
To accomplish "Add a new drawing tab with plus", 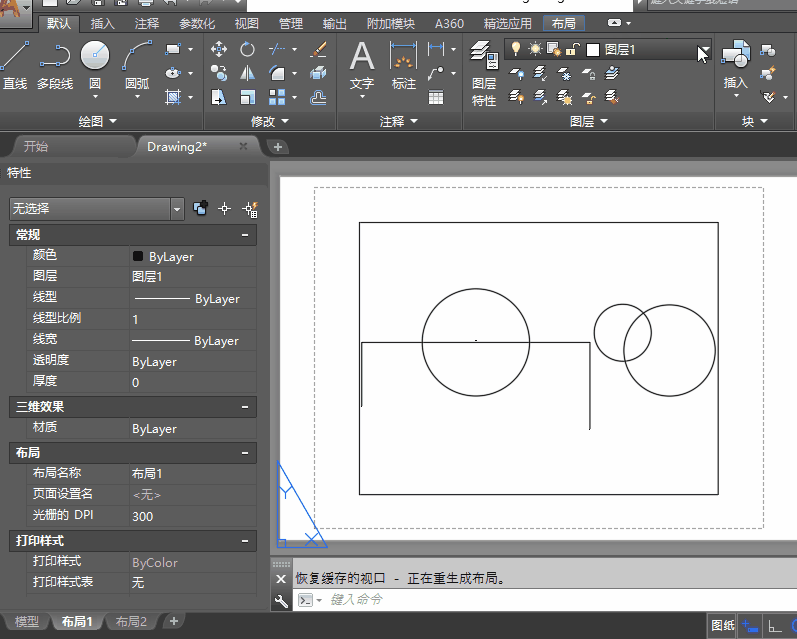I will (278, 147).
